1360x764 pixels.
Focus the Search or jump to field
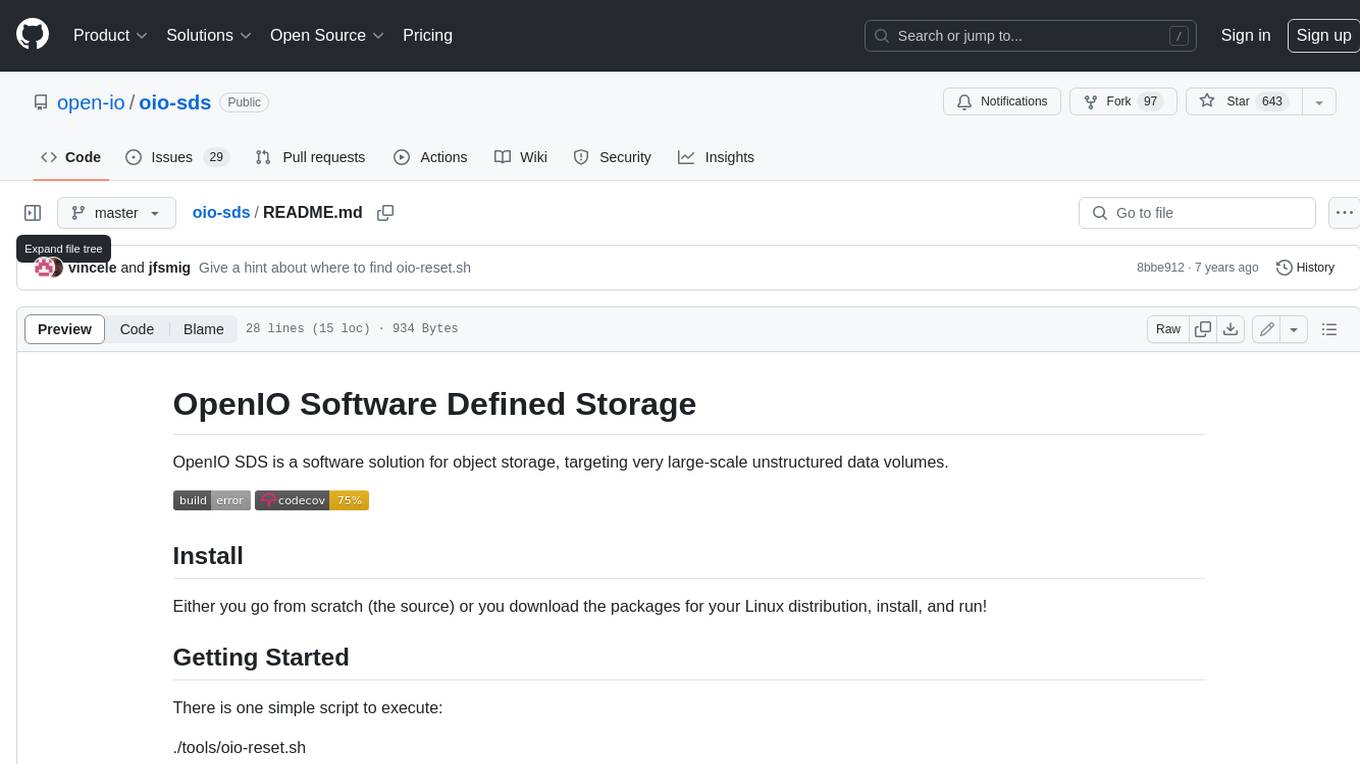pos(1030,36)
